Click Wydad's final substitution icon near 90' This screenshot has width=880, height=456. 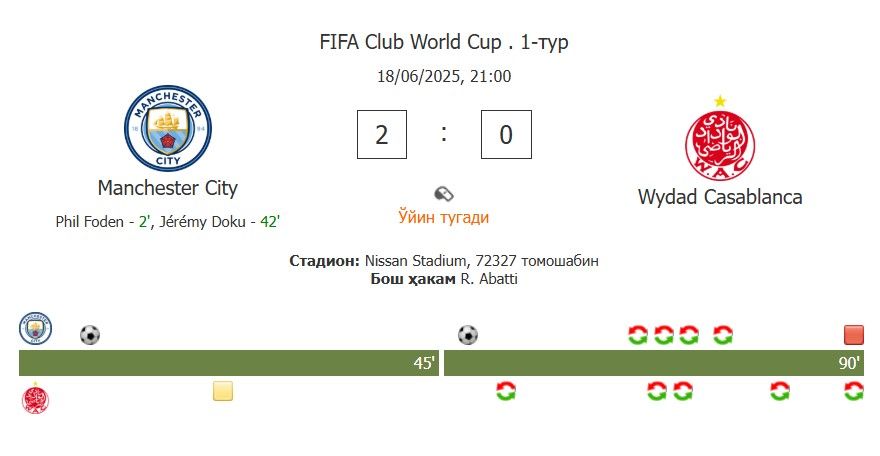pos(854,391)
